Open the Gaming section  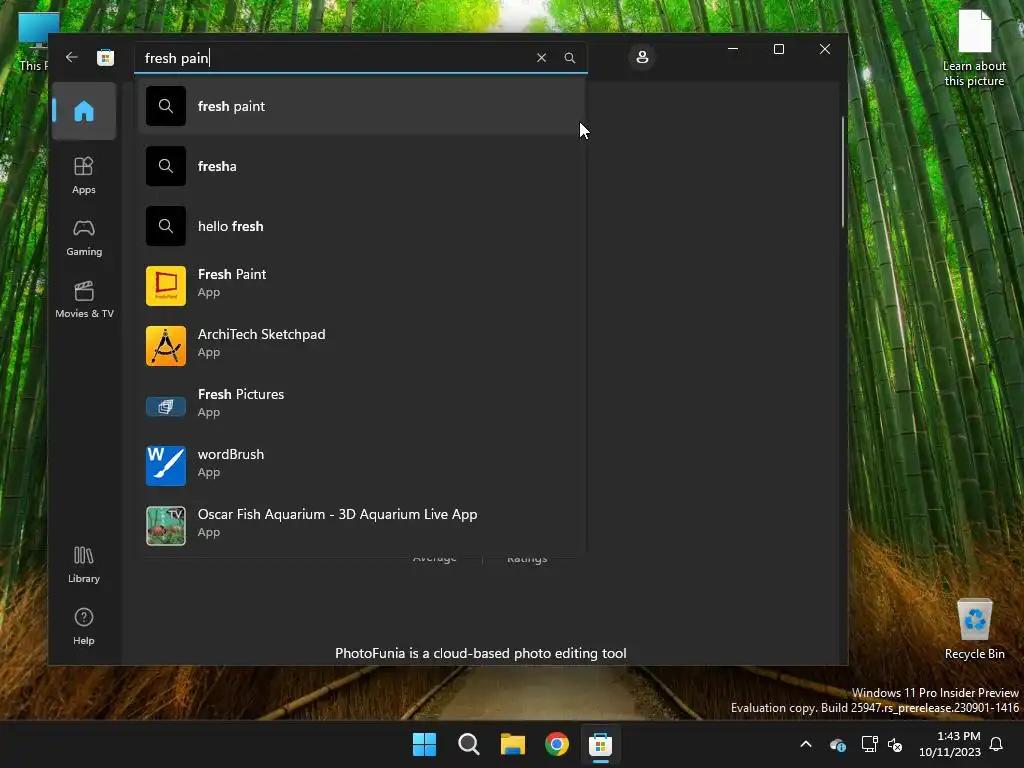click(84, 238)
